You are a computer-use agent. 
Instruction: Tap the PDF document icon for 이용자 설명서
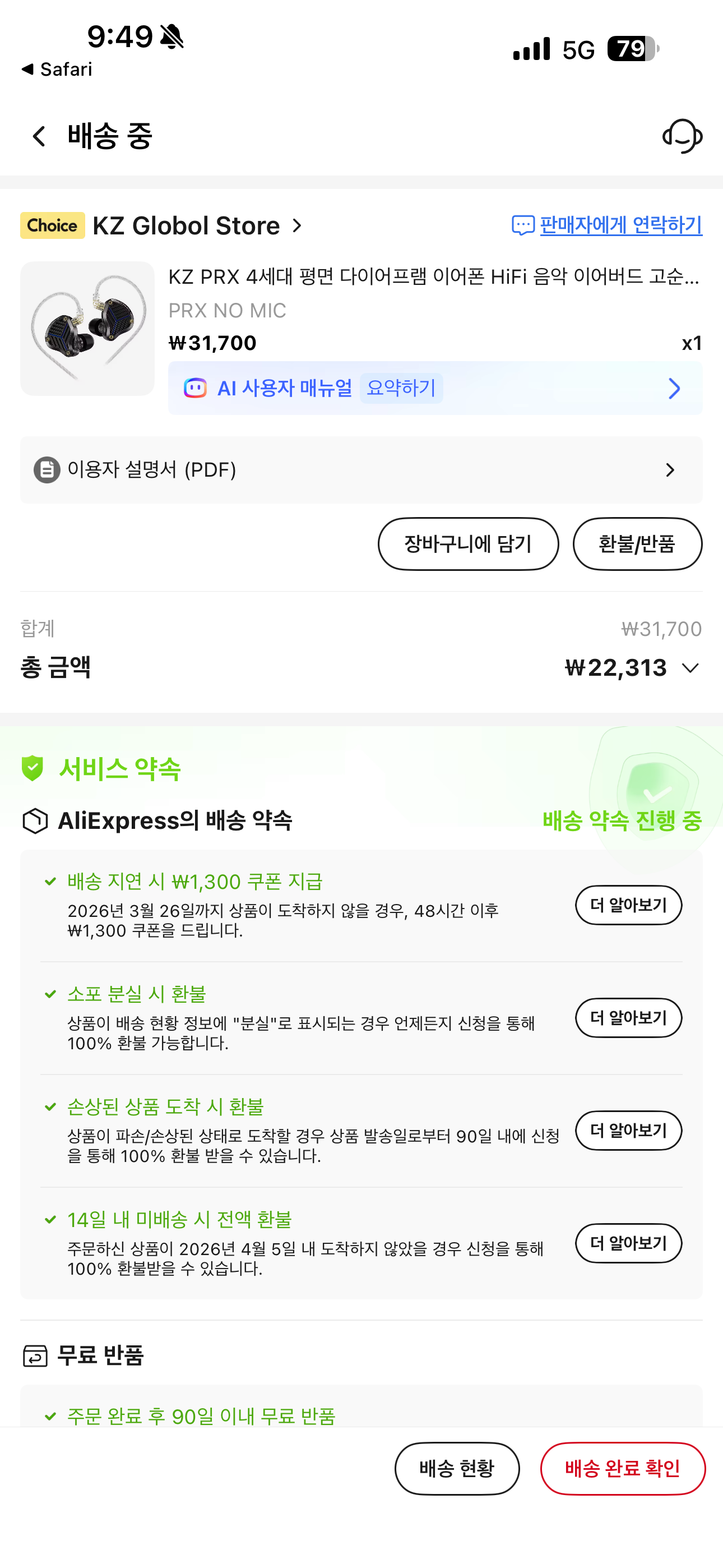click(47, 470)
